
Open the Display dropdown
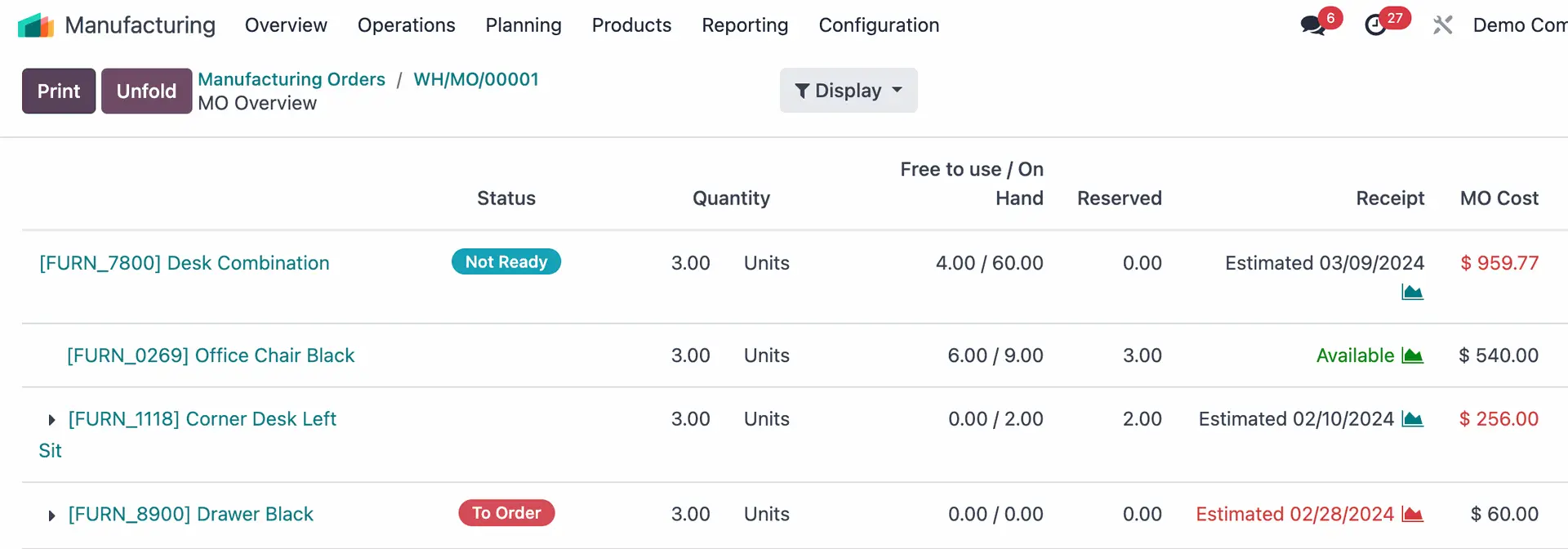(x=848, y=91)
